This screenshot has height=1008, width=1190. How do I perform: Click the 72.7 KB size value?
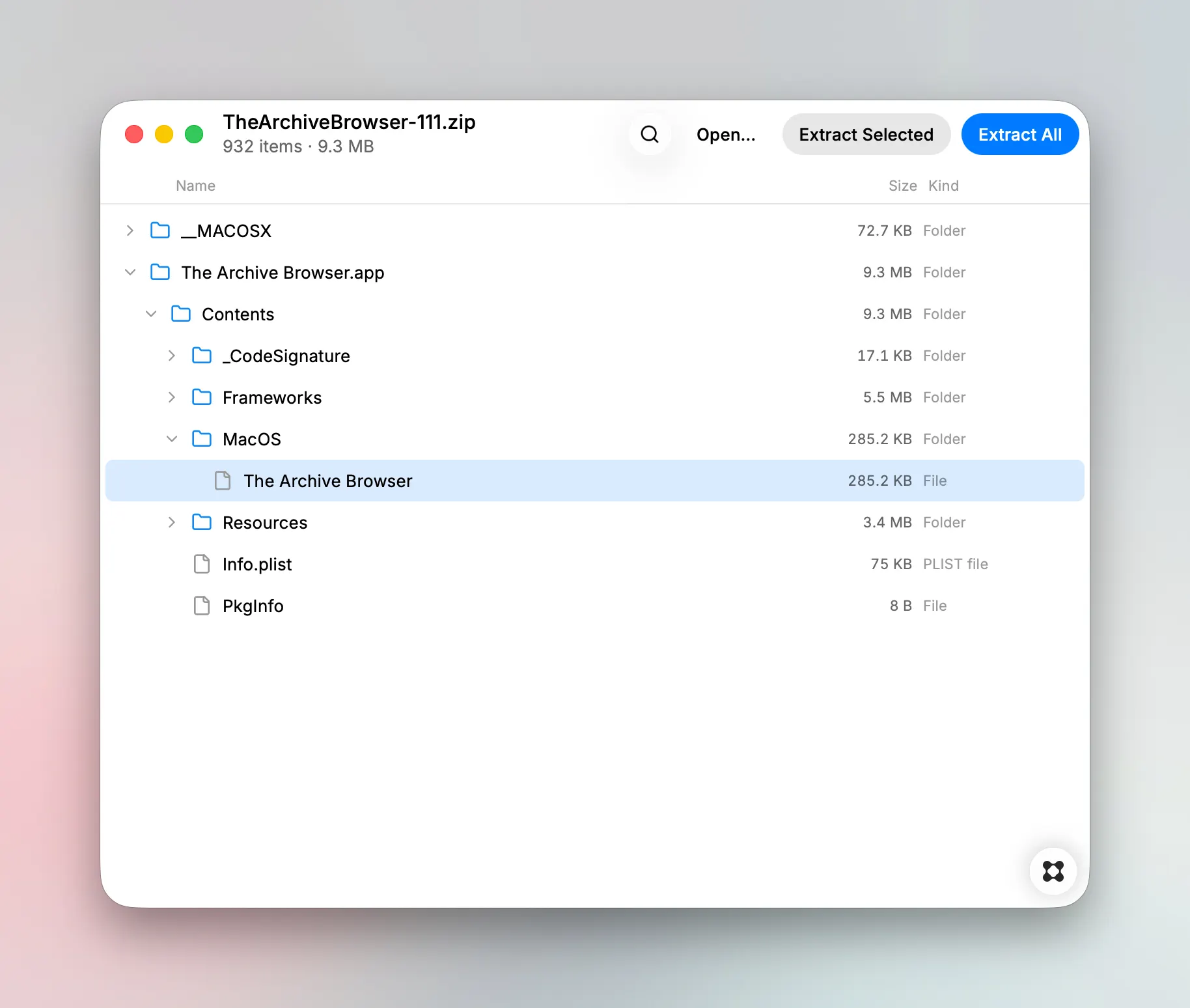[x=884, y=231]
